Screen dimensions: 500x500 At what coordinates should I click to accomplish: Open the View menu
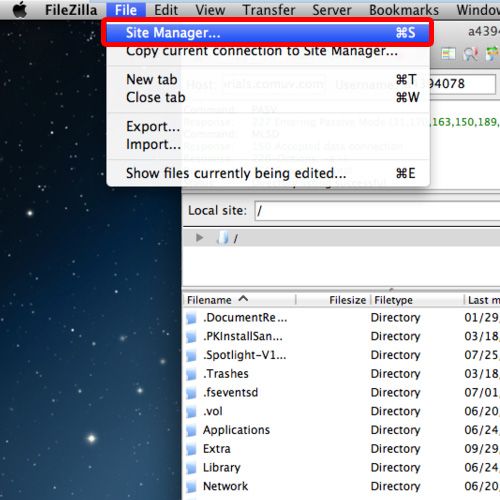point(210,10)
